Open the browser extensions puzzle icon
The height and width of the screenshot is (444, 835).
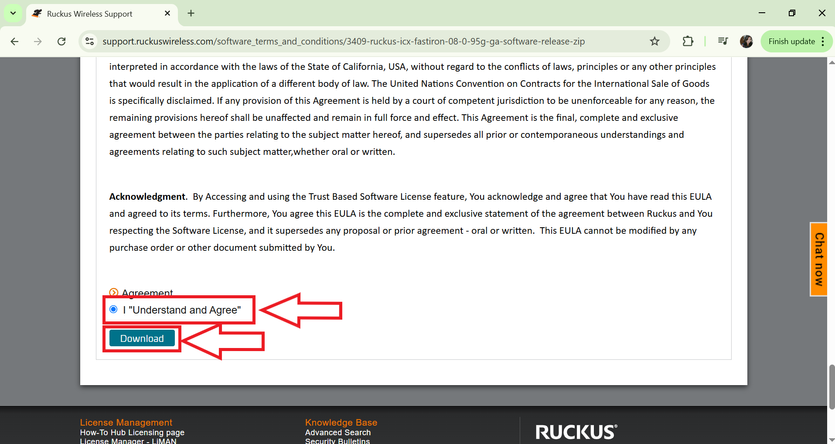pos(688,42)
